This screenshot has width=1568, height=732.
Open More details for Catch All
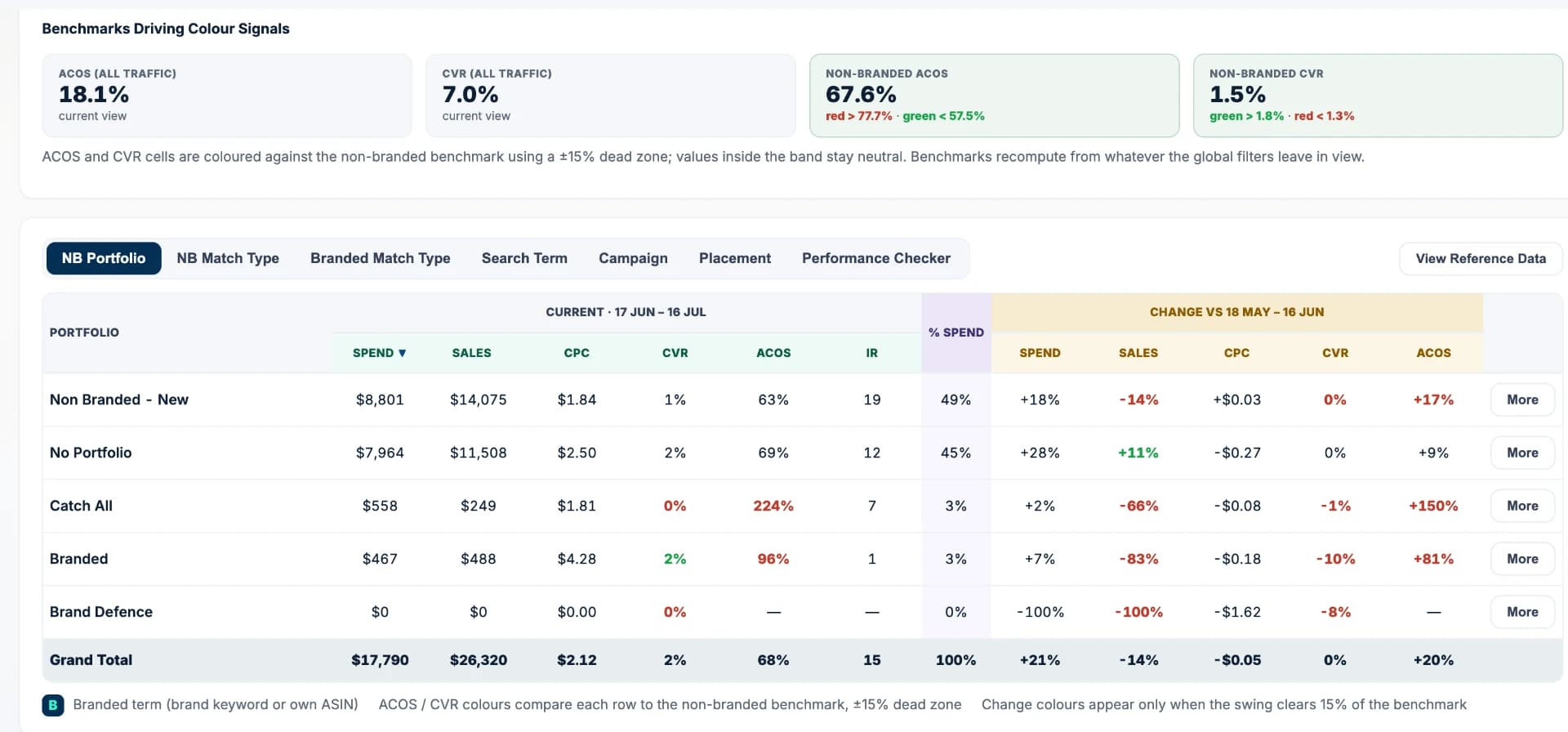[x=1522, y=506]
